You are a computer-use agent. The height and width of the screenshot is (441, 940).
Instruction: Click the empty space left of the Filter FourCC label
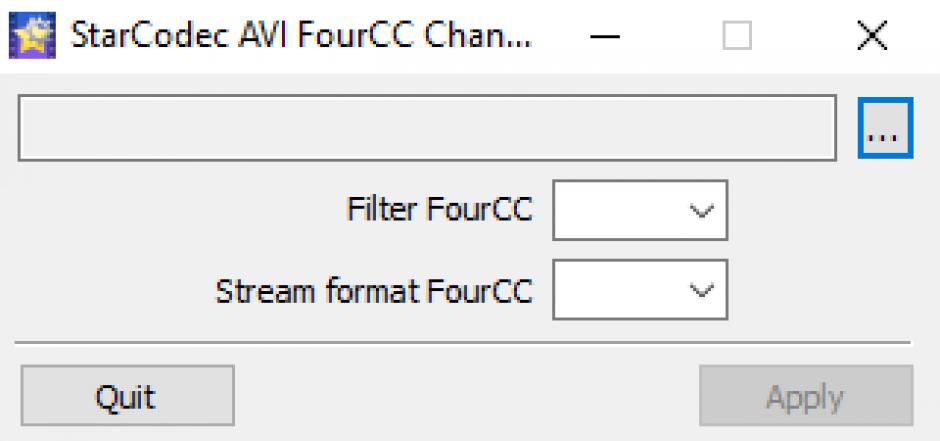[x=180, y=210]
